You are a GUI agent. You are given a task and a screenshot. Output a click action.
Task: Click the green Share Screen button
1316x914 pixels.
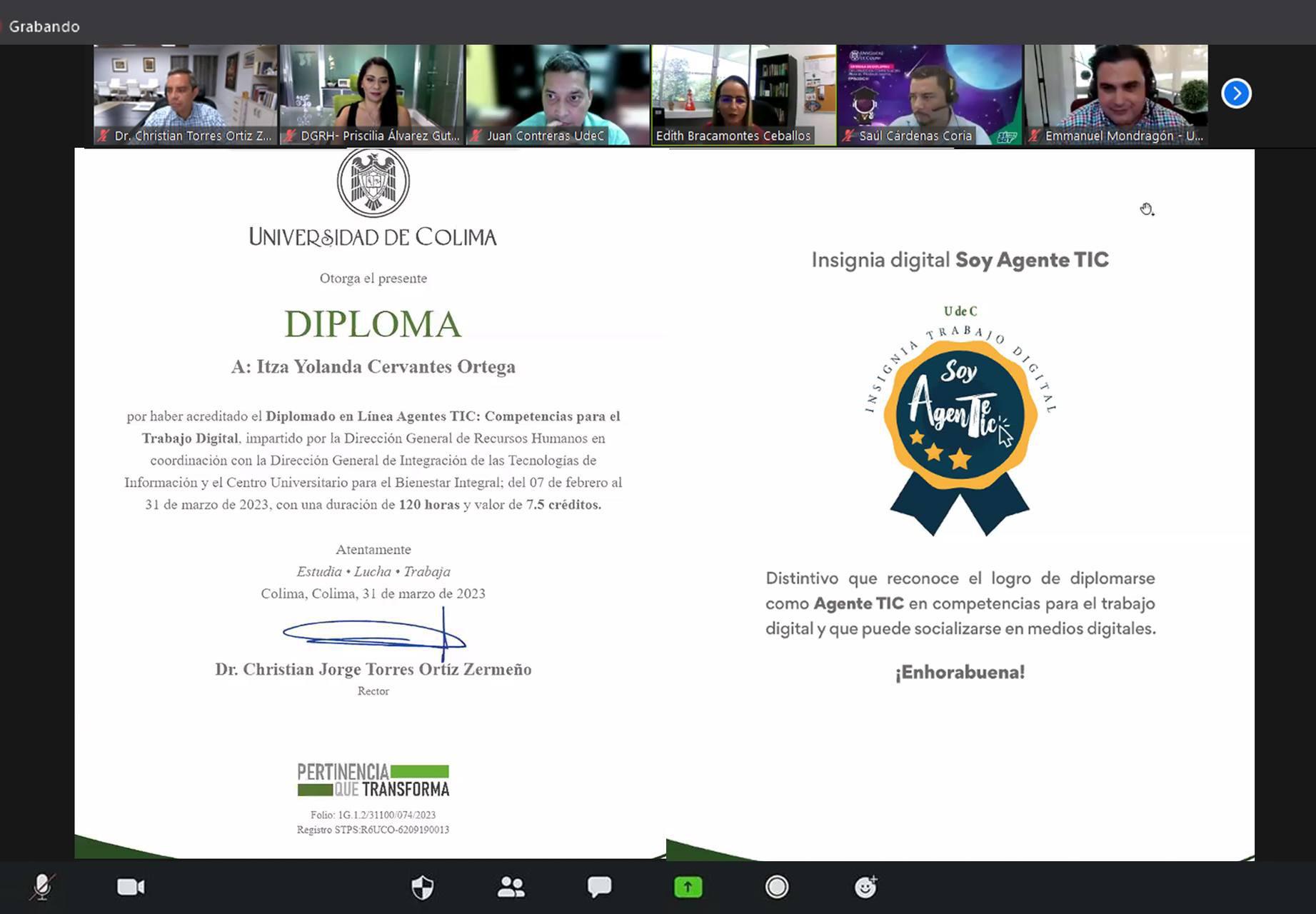point(688,887)
